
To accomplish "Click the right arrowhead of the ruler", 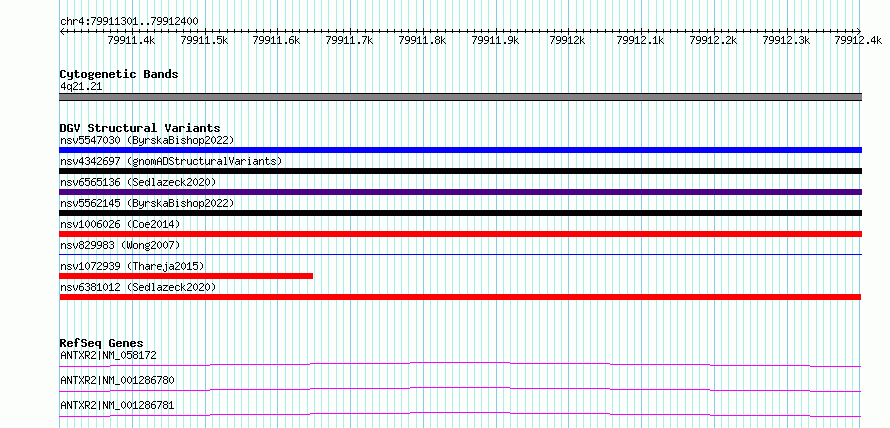I will [x=859, y=31].
